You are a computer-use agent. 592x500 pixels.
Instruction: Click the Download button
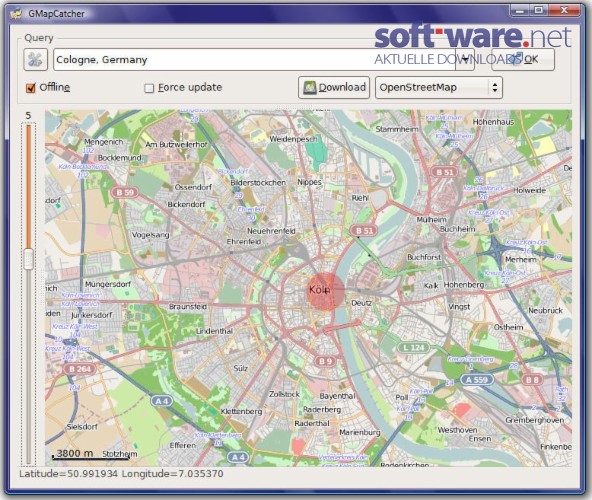pyautogui.click(x=334, y=88)
